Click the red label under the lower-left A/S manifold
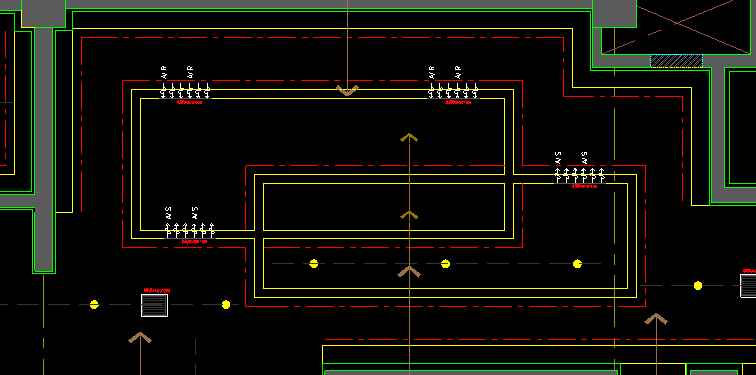 (194, 241)
